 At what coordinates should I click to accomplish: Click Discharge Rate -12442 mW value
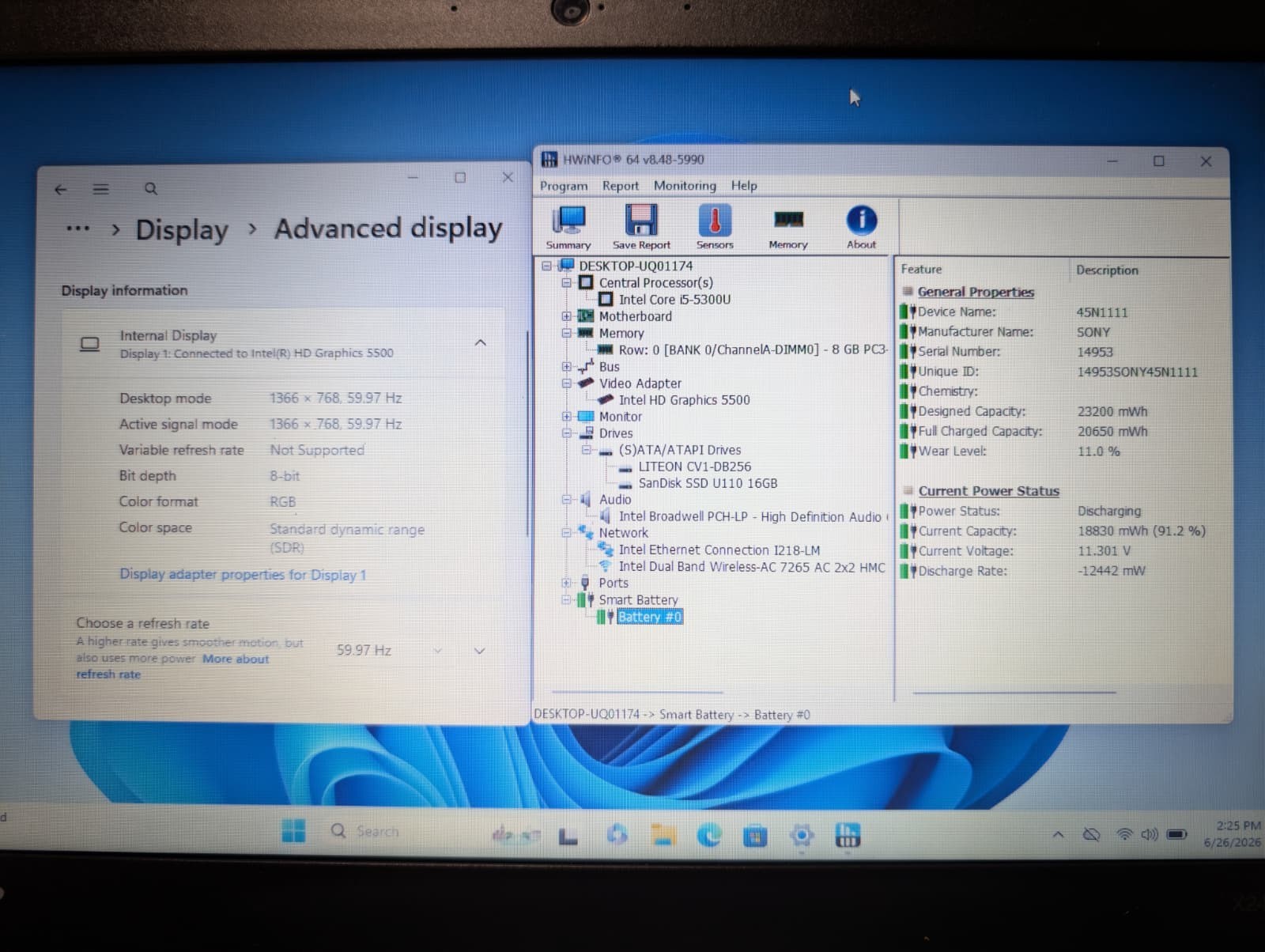click(x=1111, y=571)
